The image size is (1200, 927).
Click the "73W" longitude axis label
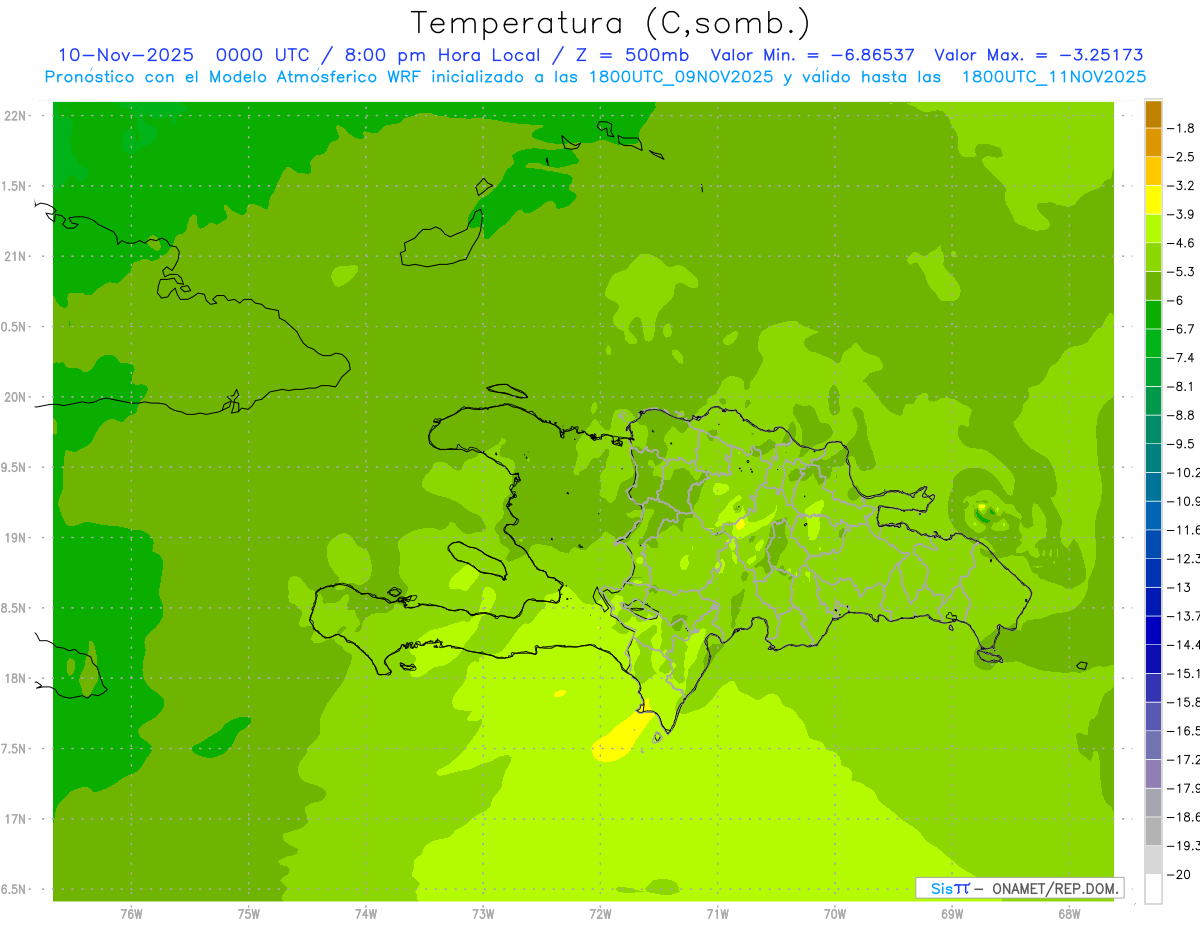click(x=483, y=914)
